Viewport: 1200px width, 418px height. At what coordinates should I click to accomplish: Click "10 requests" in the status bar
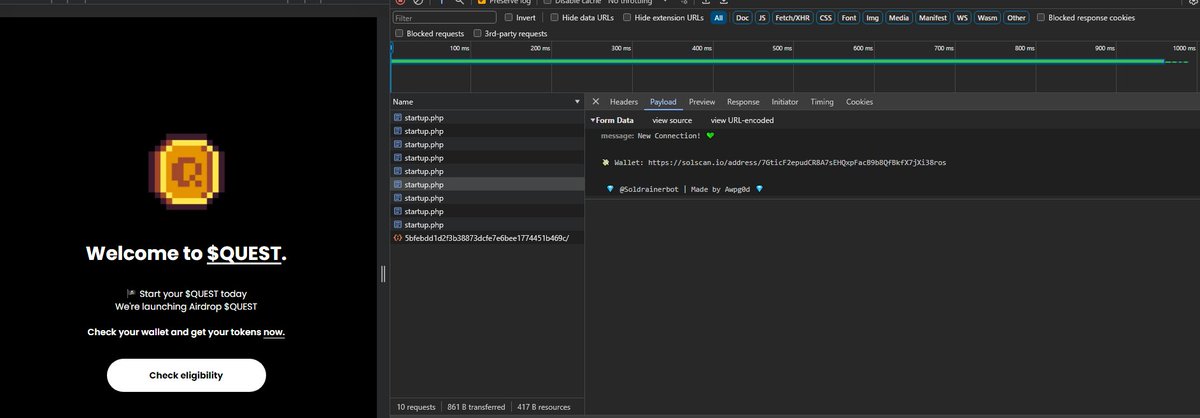(417, 407)
